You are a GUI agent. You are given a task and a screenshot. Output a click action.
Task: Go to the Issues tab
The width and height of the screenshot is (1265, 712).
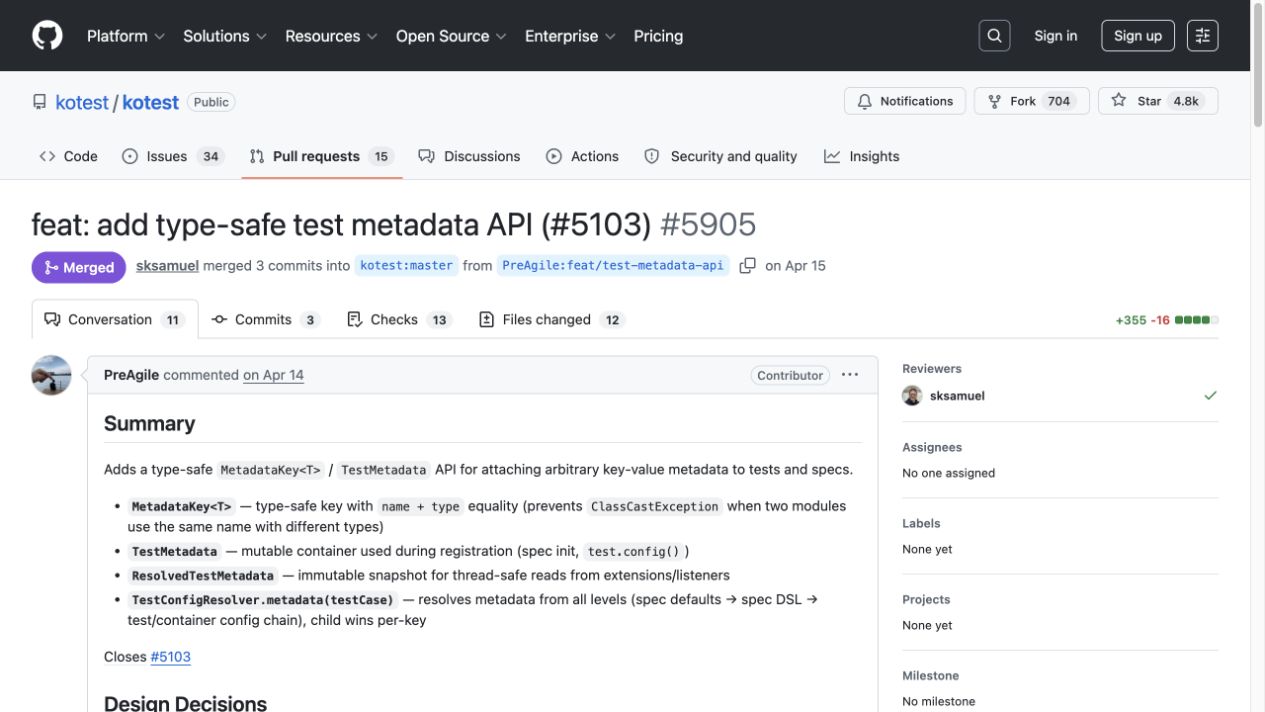pos(173,156)
